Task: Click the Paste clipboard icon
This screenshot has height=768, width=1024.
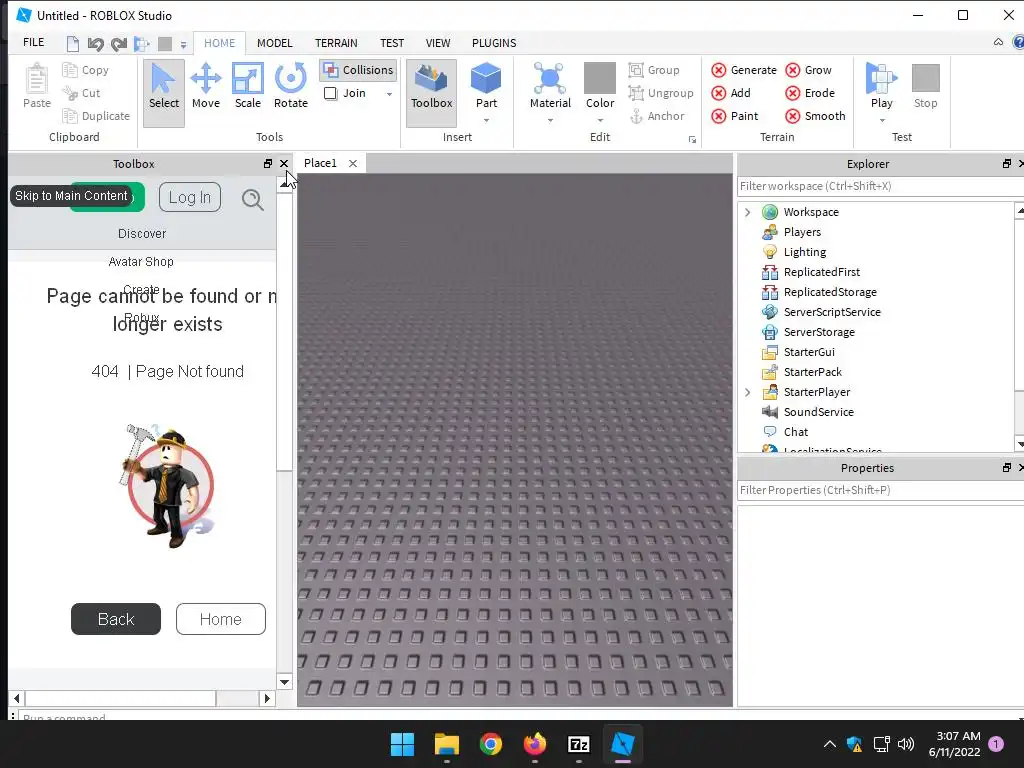Action: pyautogui.click(x=37, y=86)
